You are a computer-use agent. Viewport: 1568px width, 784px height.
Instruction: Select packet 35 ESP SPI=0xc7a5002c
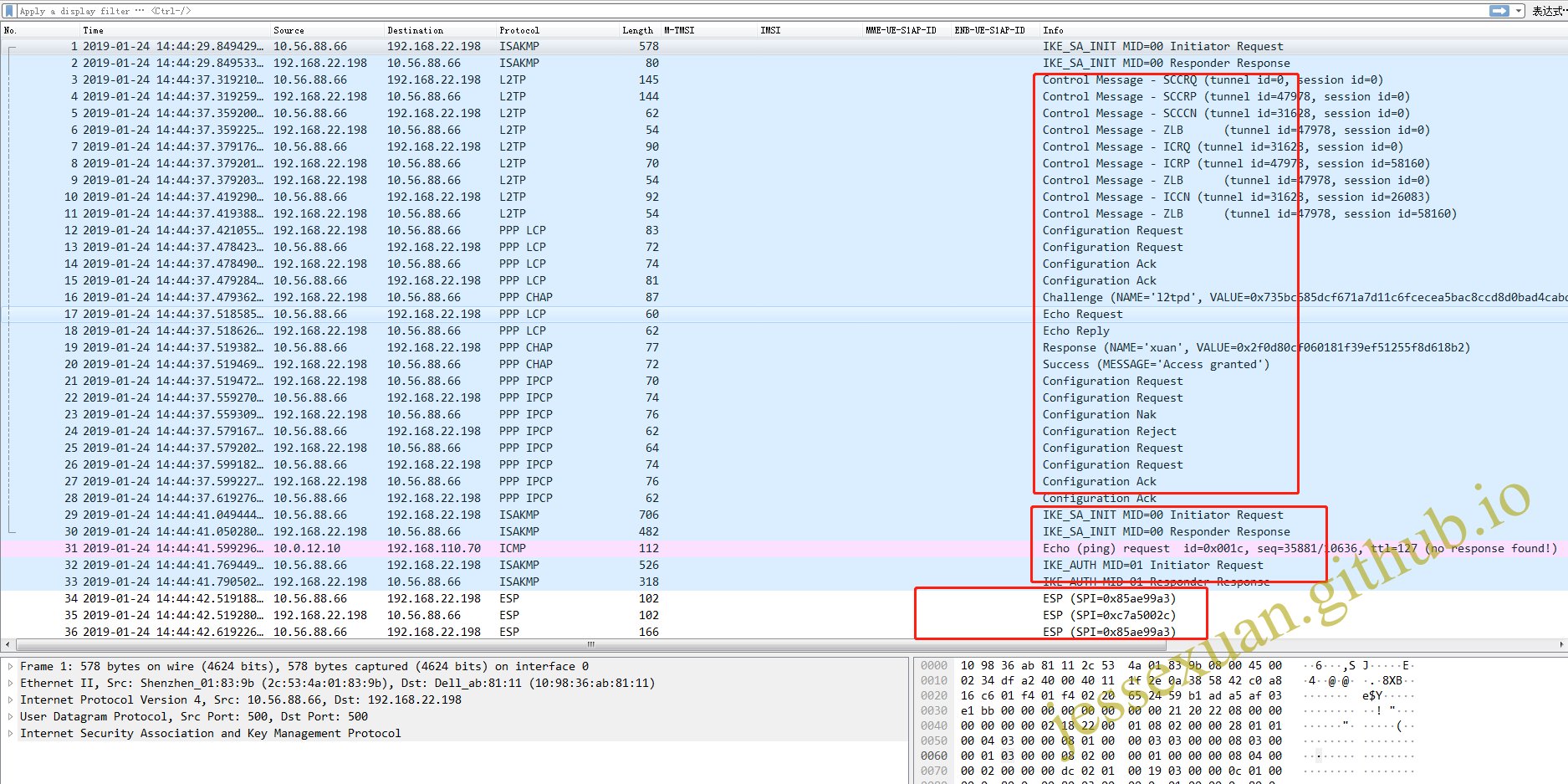[x=784, y=616]
